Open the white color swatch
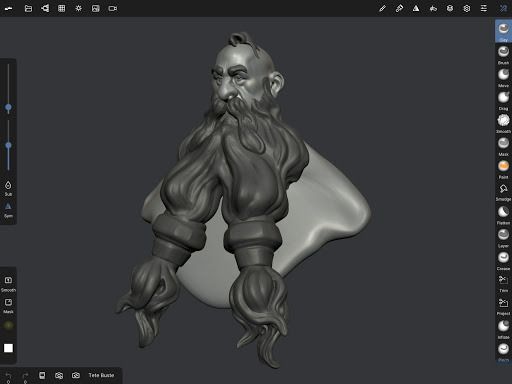 tap(8, 348)
